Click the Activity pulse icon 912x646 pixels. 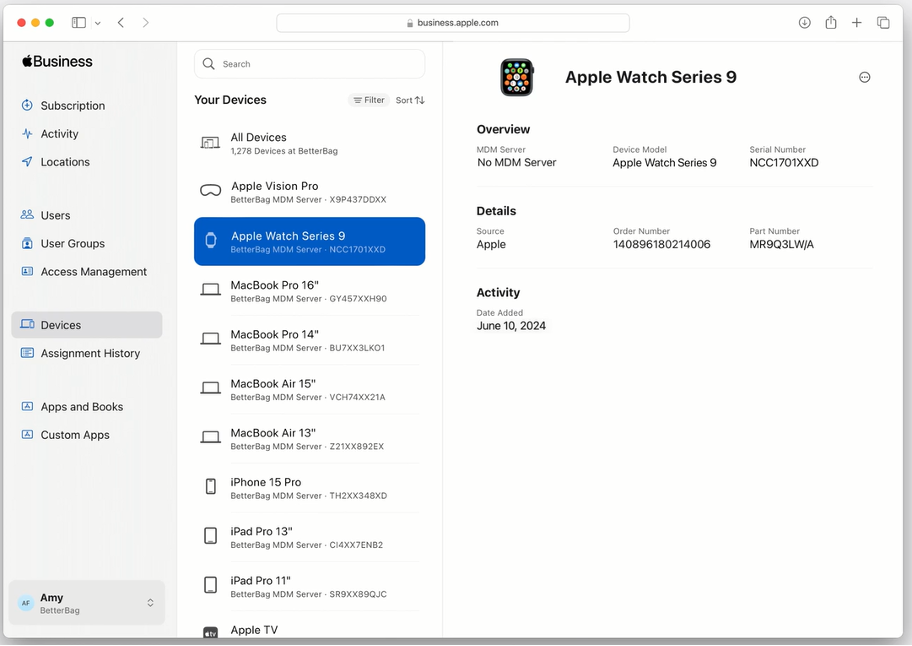(x=27, y=133)
